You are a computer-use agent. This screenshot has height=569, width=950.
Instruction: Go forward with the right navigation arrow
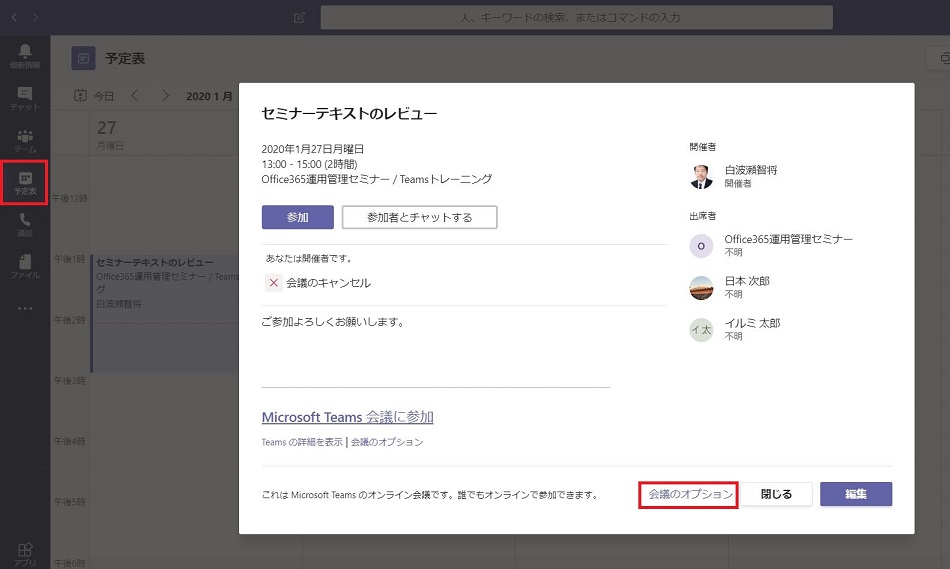tap(36, 18)
